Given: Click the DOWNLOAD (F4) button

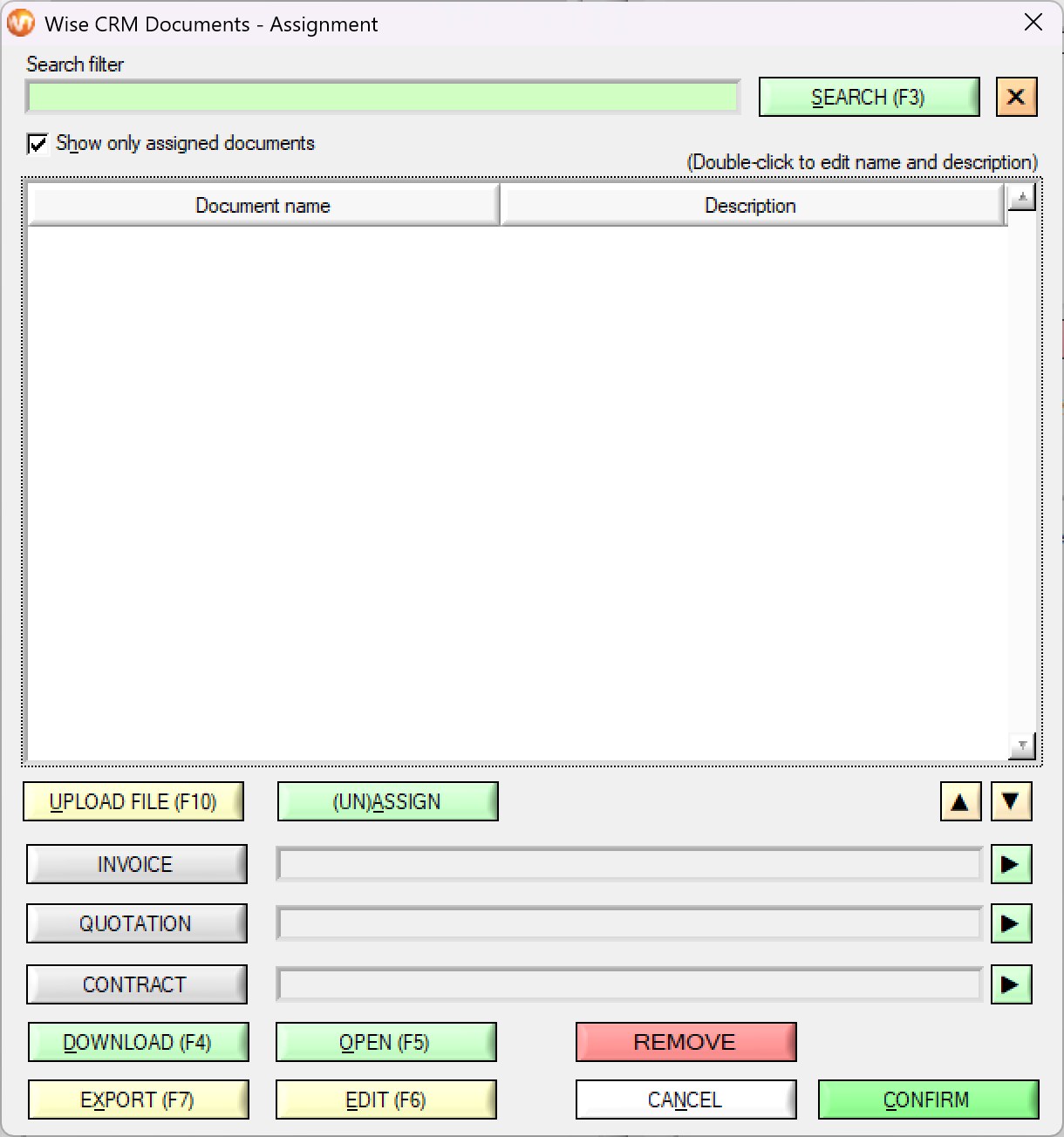Looking at the screenshot, I should [x=138, y=1042].
